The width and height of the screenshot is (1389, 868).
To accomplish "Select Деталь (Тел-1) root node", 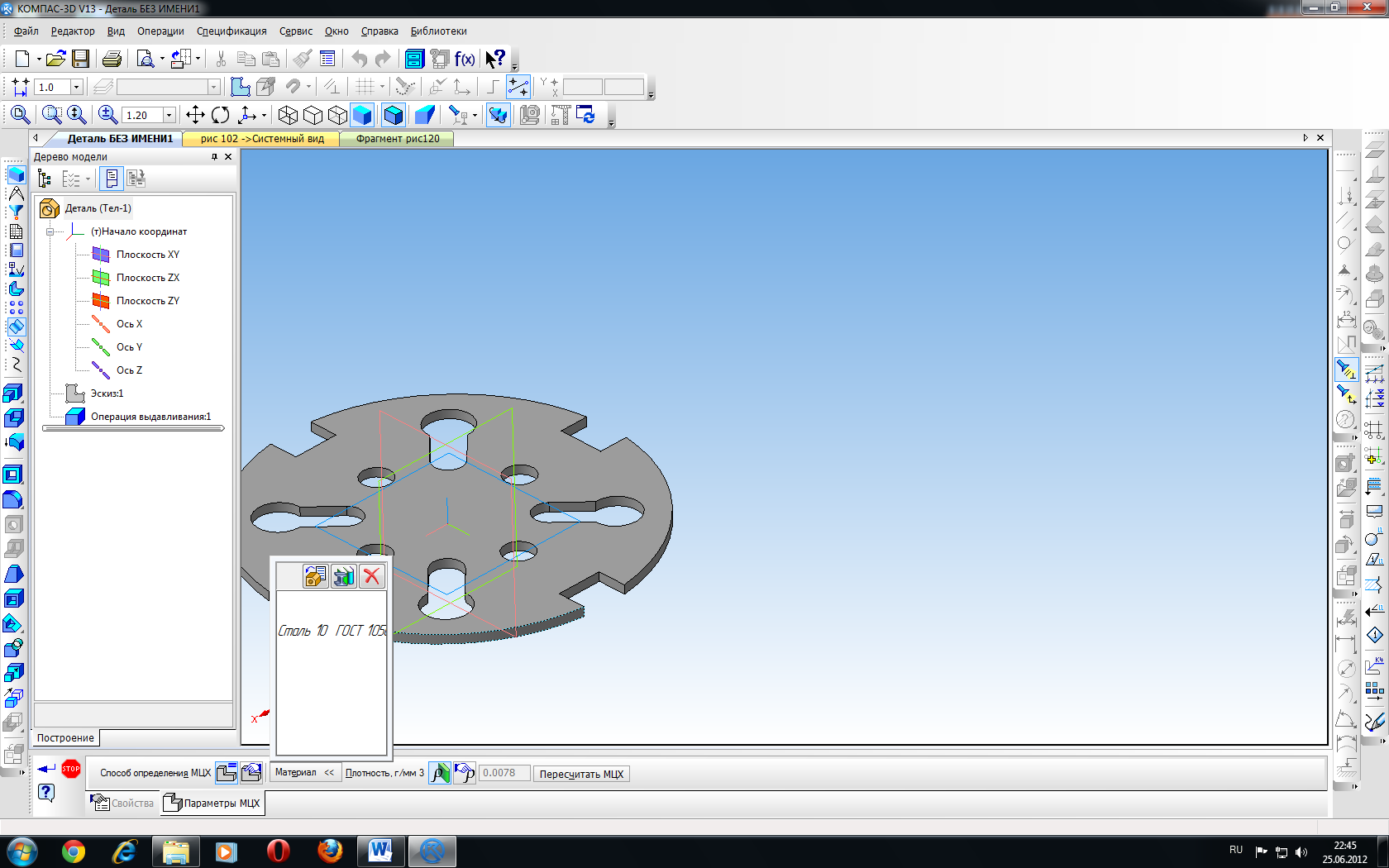I will (98, 208).
